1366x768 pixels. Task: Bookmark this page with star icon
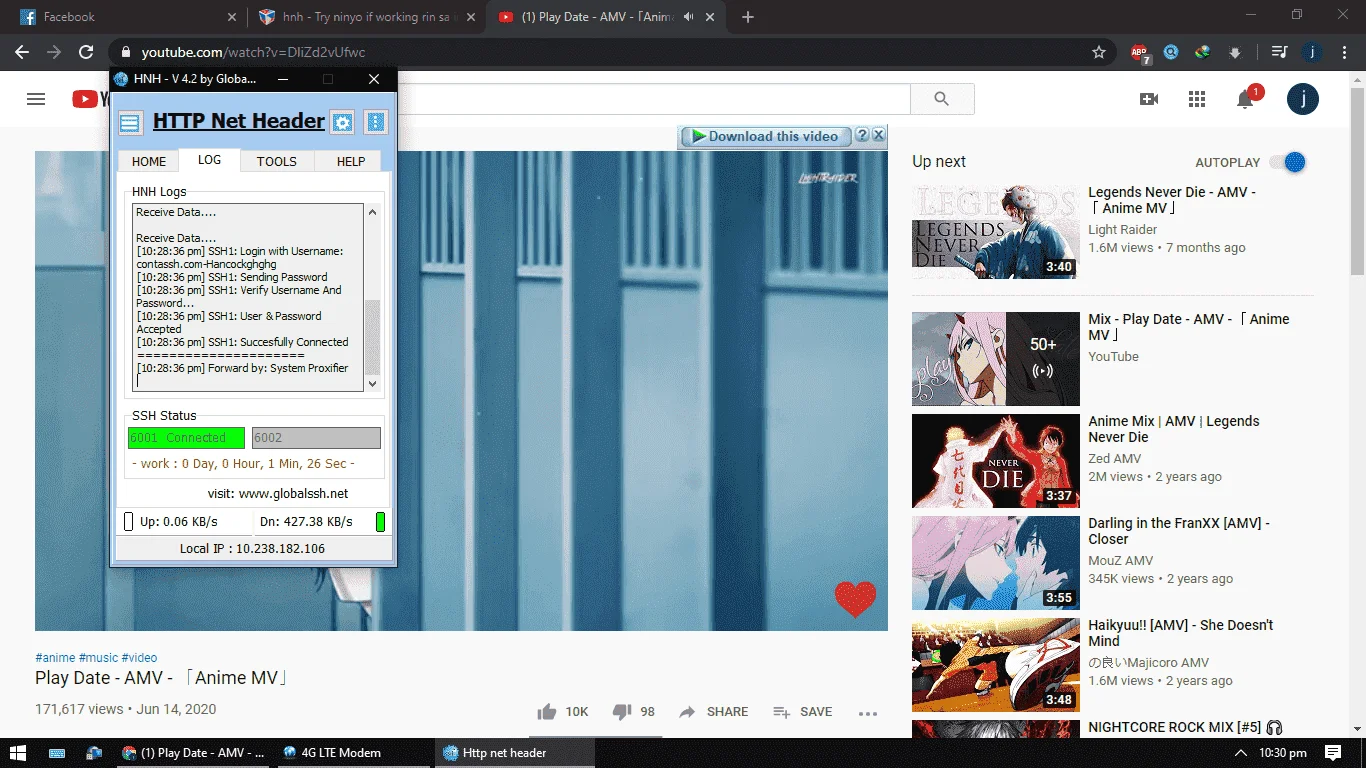1099,52
